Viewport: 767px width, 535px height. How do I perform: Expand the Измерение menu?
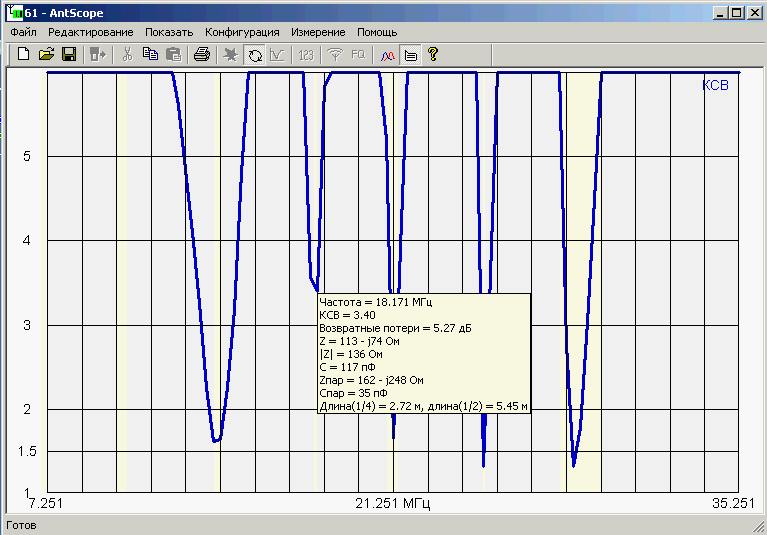click(x=318, y=32)
